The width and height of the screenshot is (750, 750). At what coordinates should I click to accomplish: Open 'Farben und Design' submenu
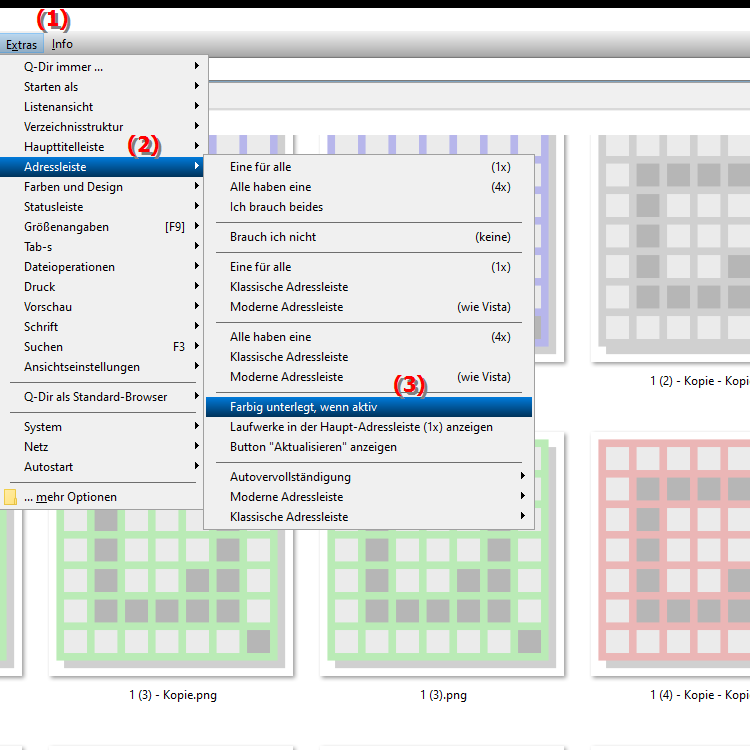[x=103, y=187]
